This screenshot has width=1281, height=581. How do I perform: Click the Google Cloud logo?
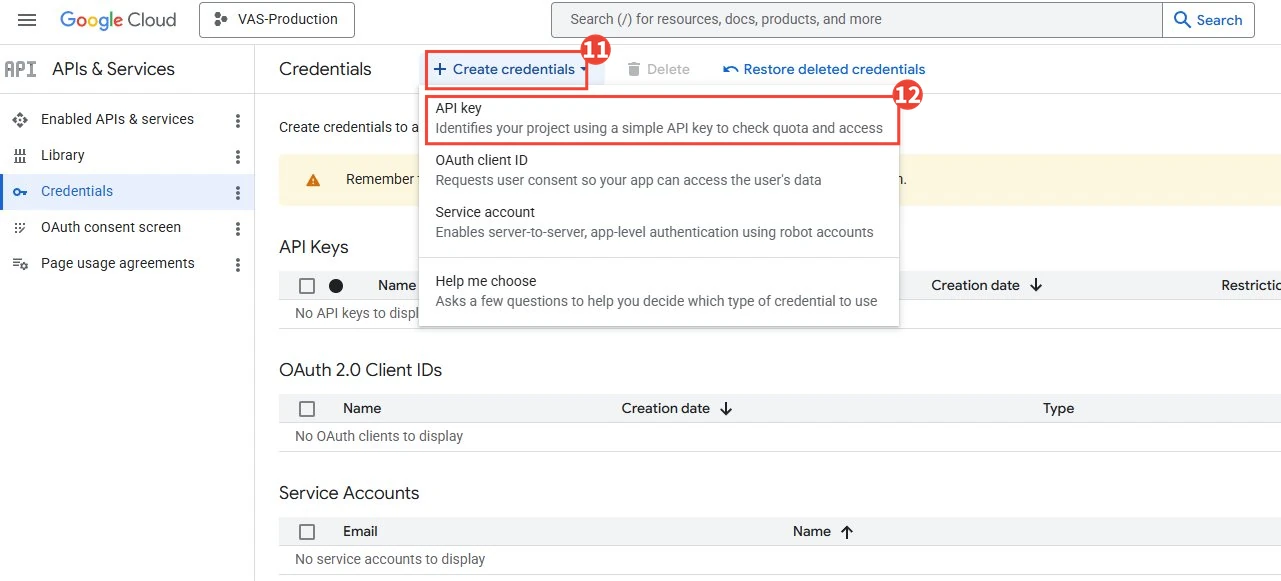118,20
